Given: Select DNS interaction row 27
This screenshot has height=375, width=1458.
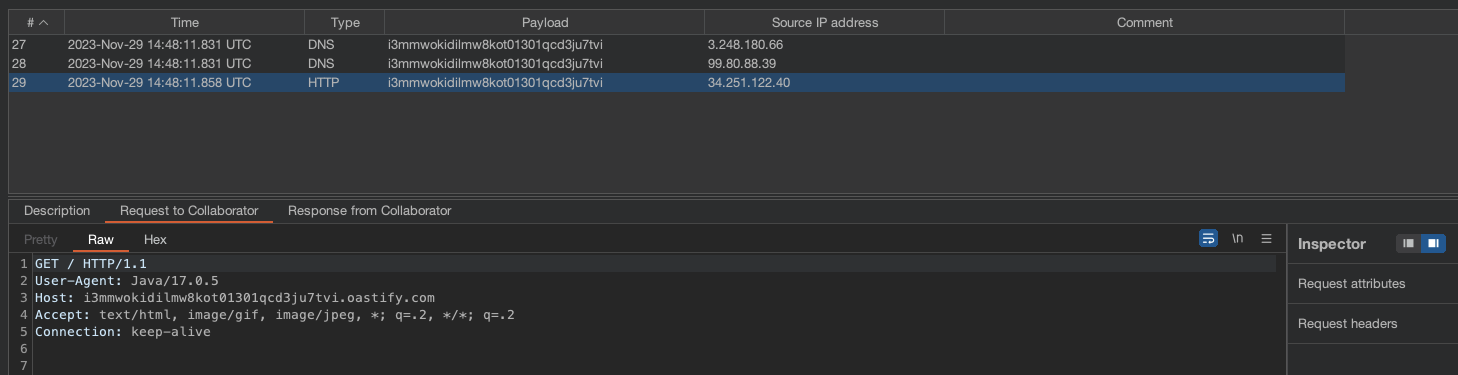Looking at the screenshot, I should click(x=676, y=45).
